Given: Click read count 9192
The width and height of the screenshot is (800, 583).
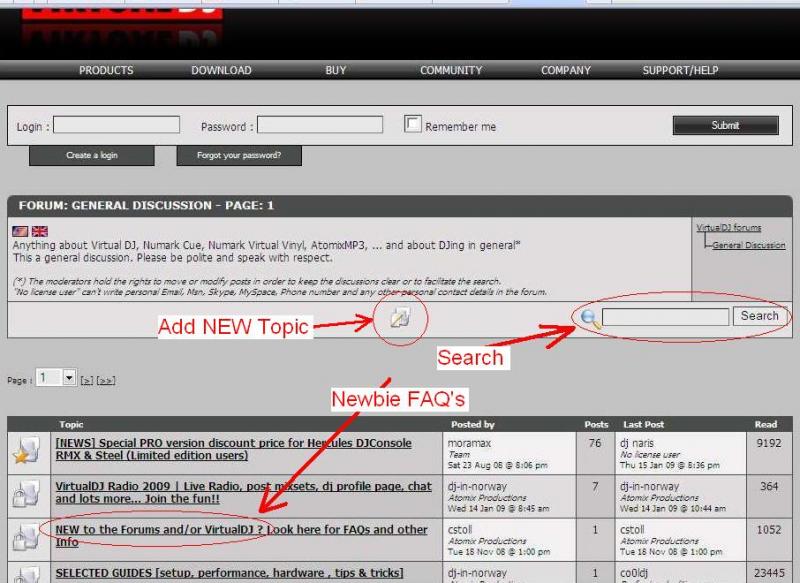Looking at the screenshot, I should tap(769, 443).
